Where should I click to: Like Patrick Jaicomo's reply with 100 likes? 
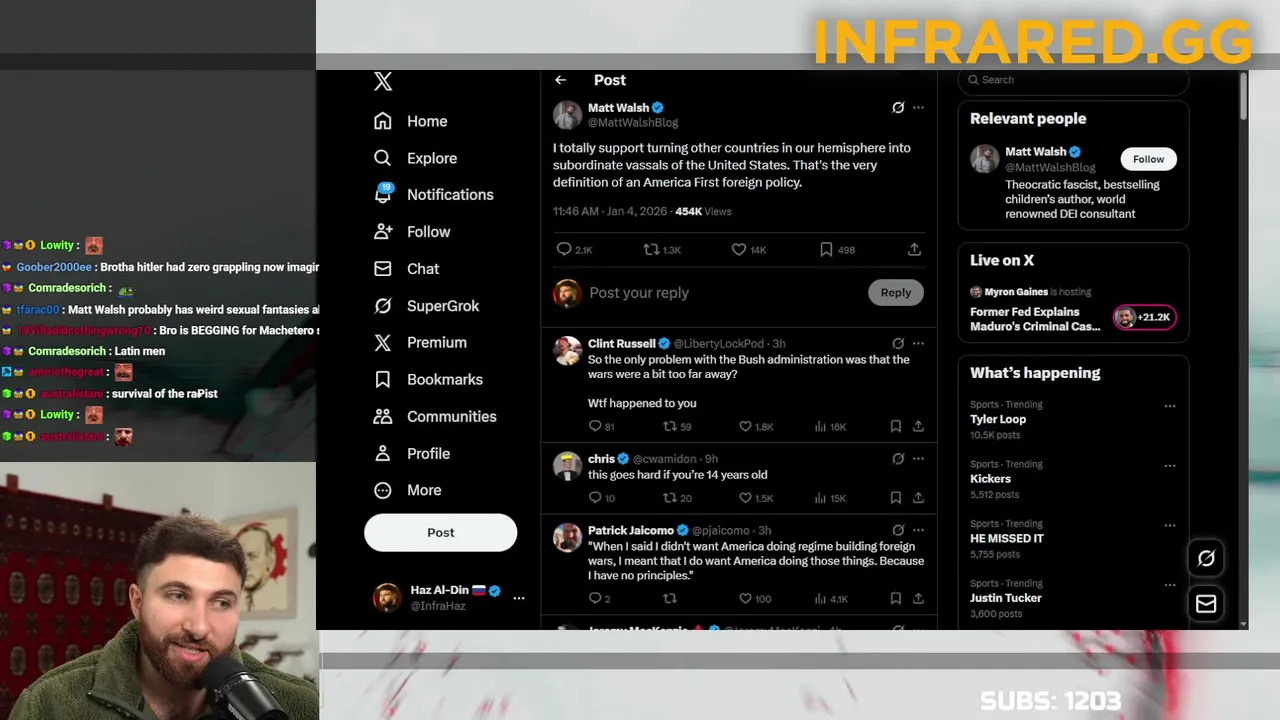(x=755, y=599)
